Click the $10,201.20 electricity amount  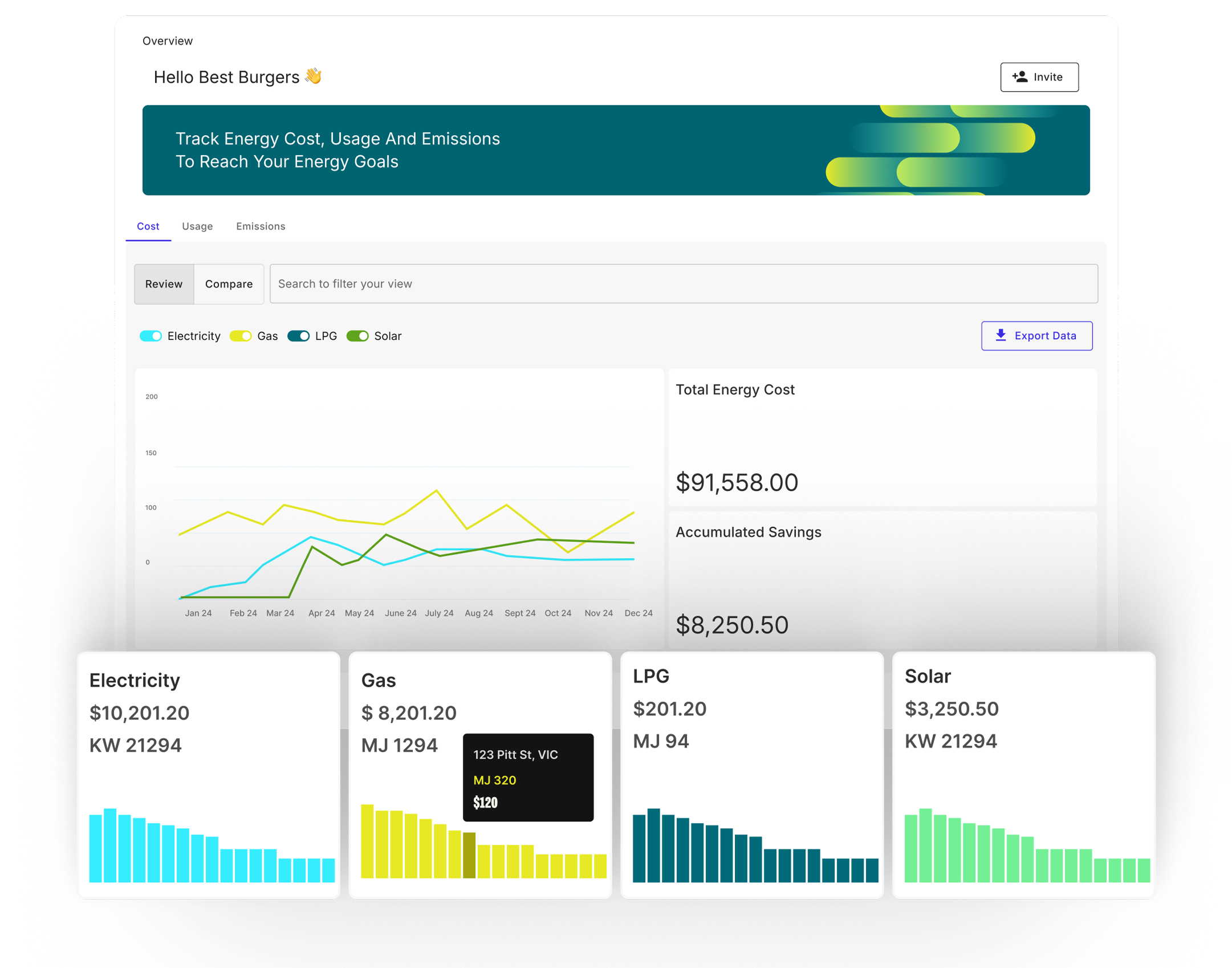pyautogui.click(x=139, y=713)
